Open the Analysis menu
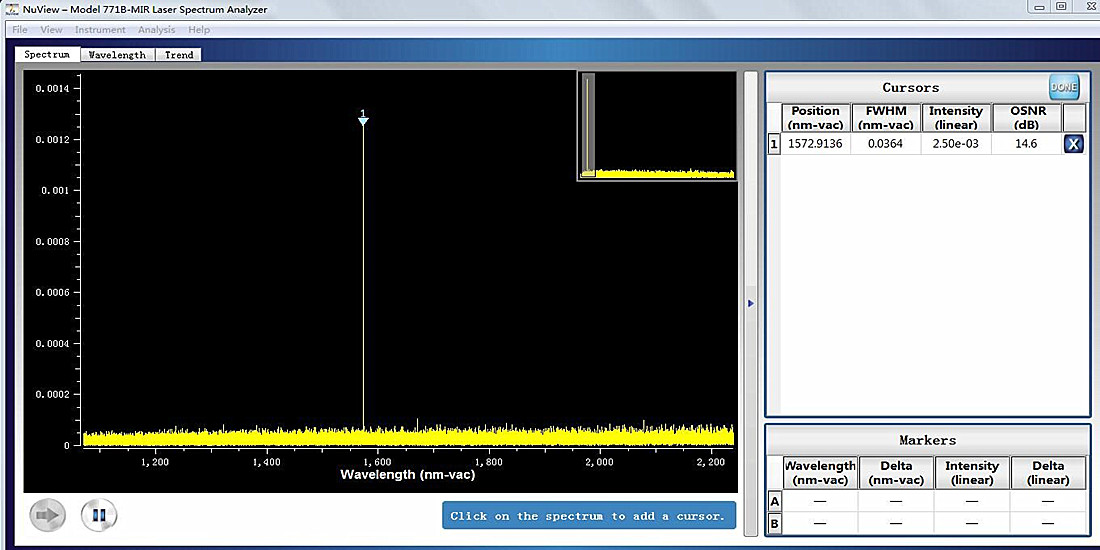This screenshot has width=1100, height=550. [x=156, y=30]
